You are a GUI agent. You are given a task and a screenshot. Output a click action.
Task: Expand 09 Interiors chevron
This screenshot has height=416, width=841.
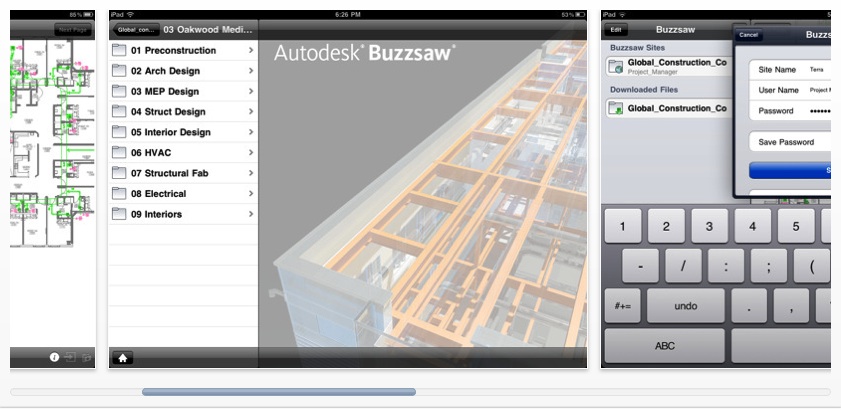[250, 214]
